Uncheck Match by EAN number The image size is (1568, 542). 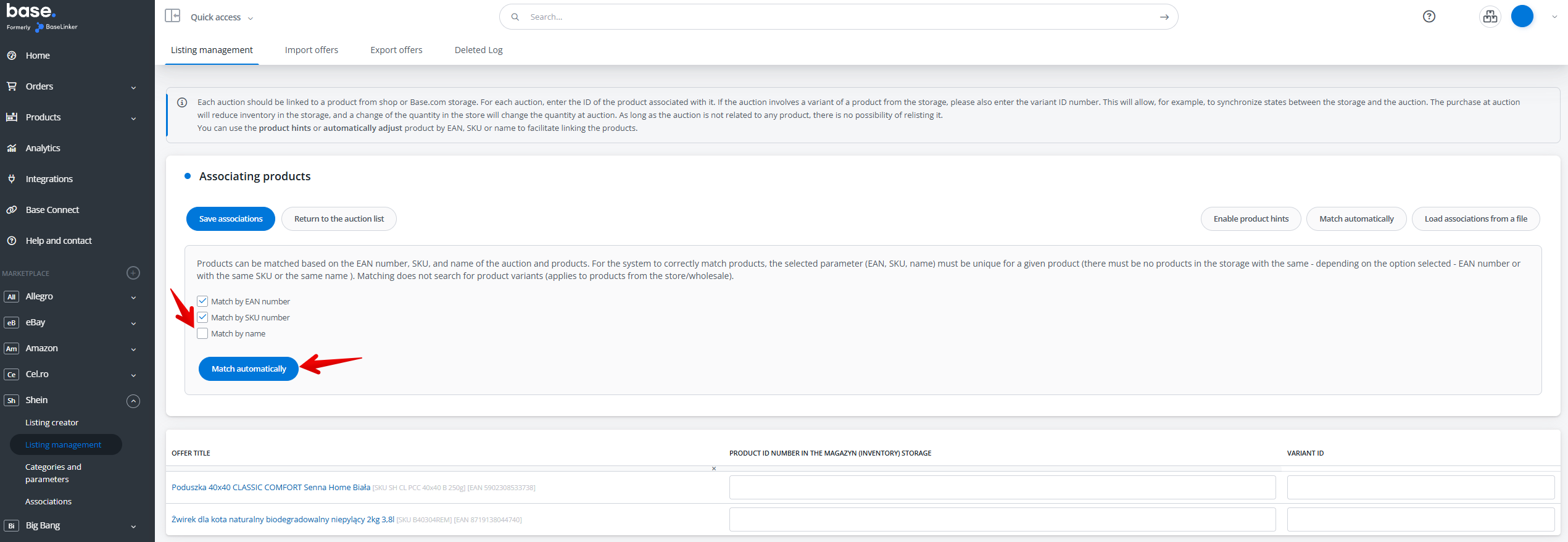pyautogui.click(x=202, y=301)
